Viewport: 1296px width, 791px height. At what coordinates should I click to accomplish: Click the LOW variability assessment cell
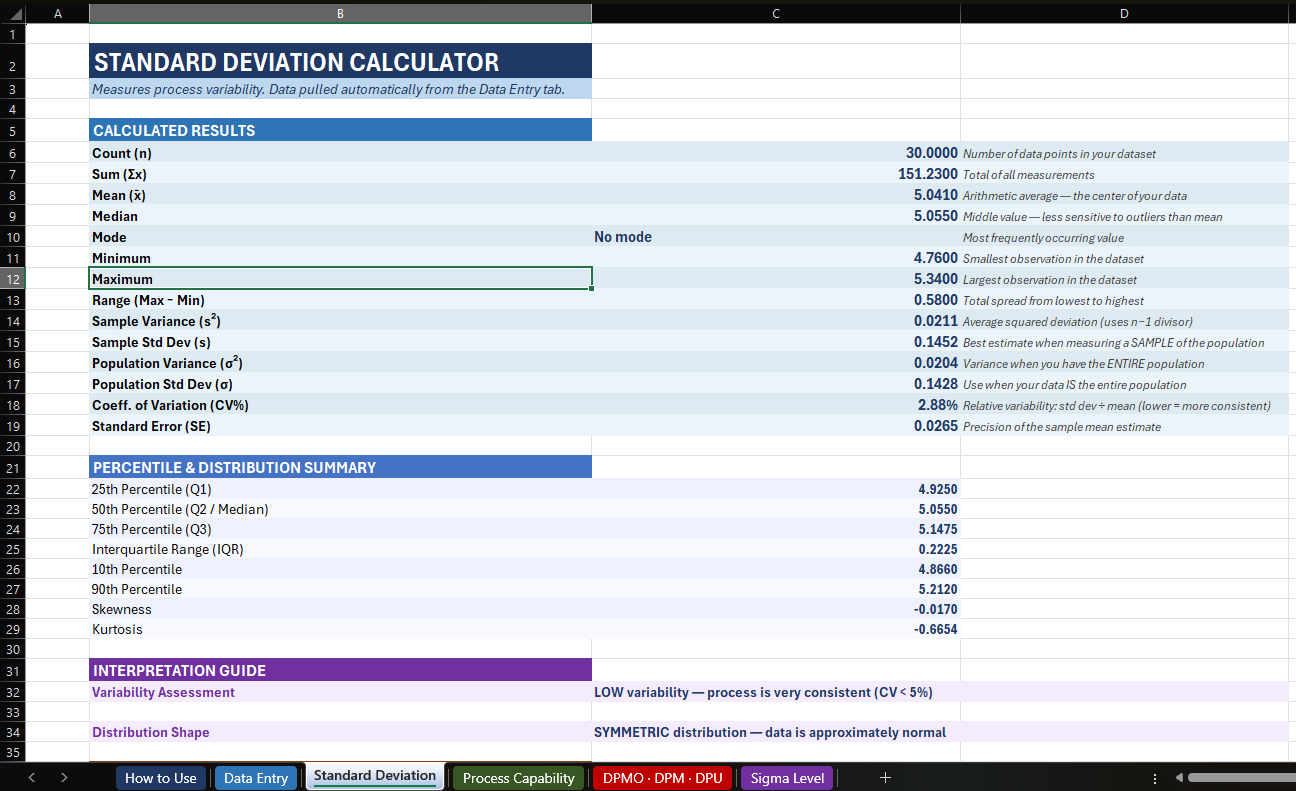(776, 691)
